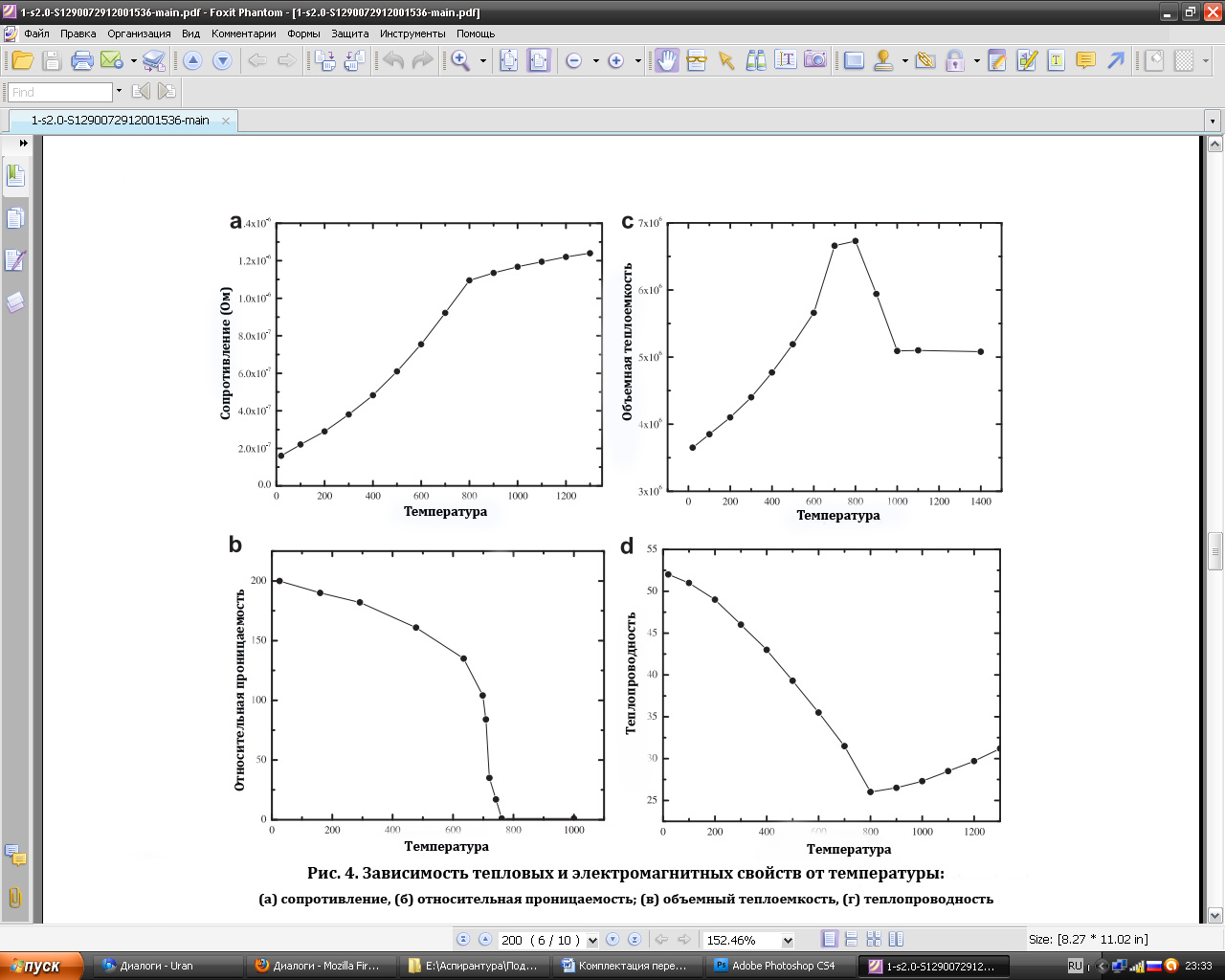This screenshot has width=1225, height=980.
Task: Send the PDF by email icon
Action: (112, 60)
